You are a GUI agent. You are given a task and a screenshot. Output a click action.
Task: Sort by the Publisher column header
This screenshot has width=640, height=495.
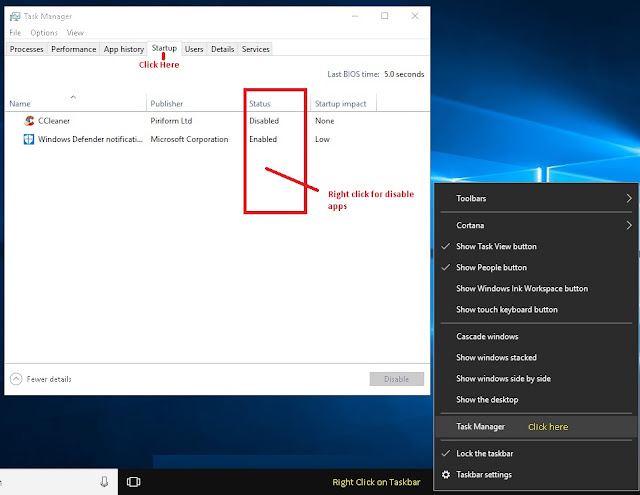point(195,103)
